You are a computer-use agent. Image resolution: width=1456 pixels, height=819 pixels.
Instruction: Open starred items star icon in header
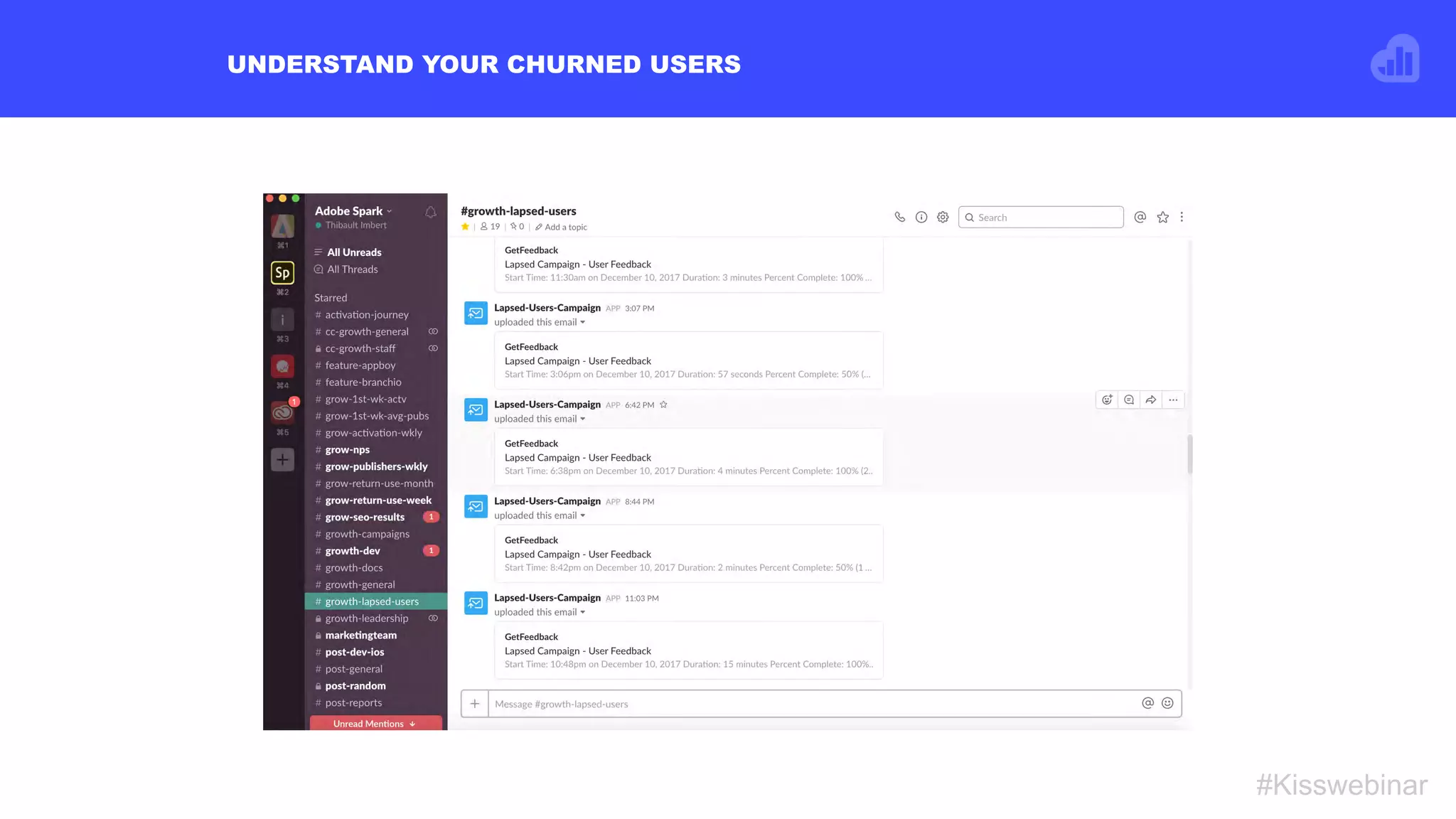[x=1163, y=218]
